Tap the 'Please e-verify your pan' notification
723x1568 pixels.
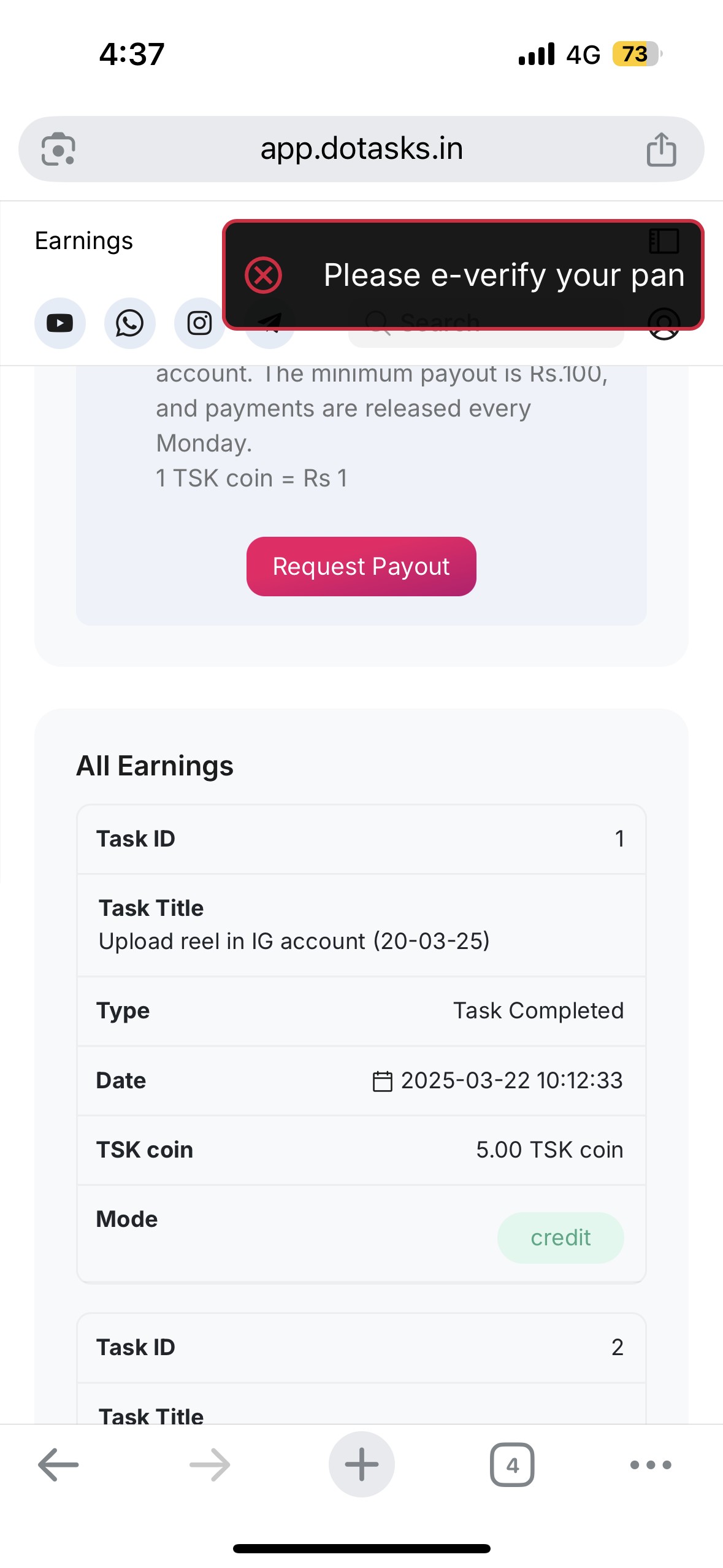[x=503, y=275]
